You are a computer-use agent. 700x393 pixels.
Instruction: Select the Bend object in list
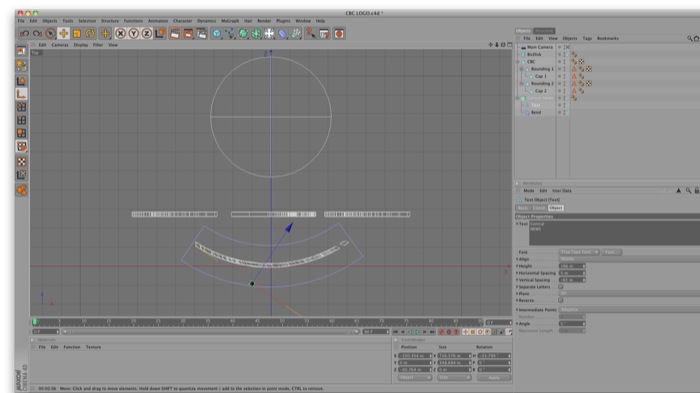pyautogui.click(x=536, y=113)
